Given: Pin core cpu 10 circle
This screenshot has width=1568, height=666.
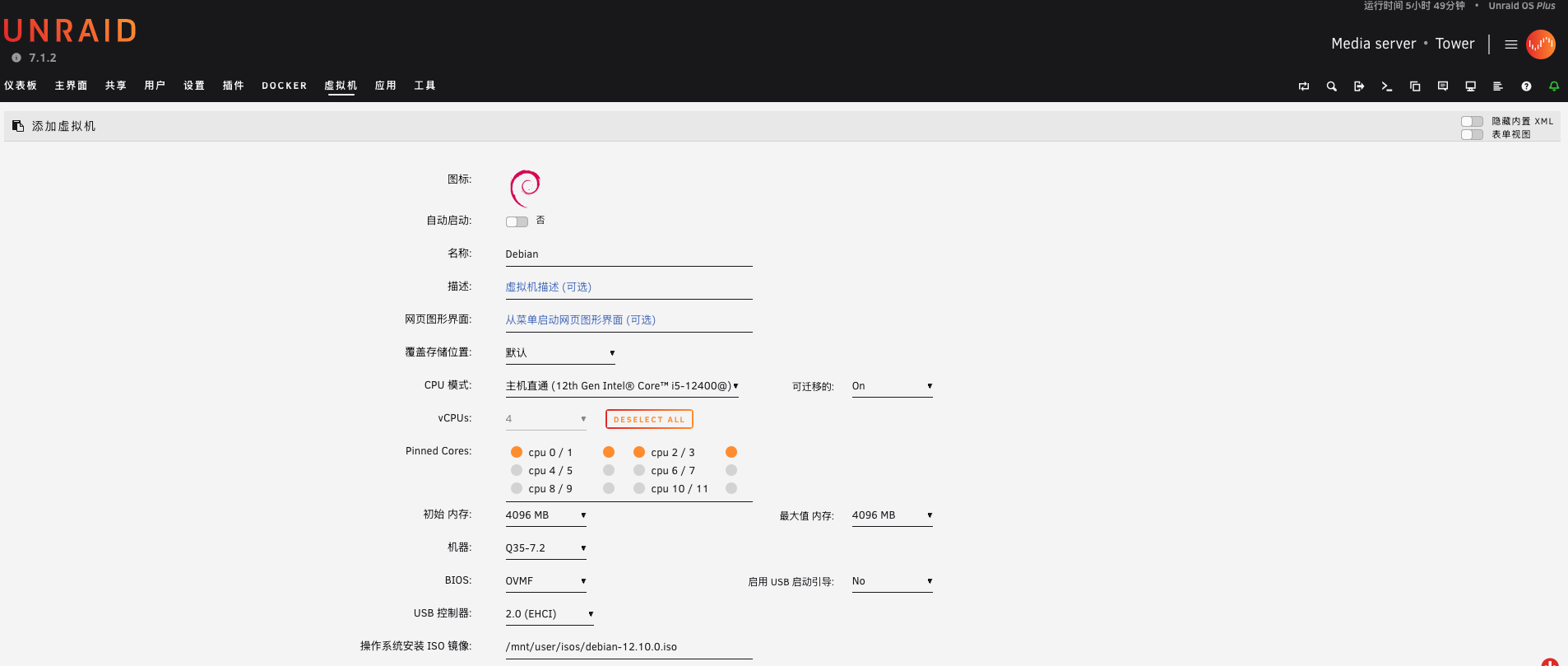Looking at the screenshot, I should tap(639, 488).
